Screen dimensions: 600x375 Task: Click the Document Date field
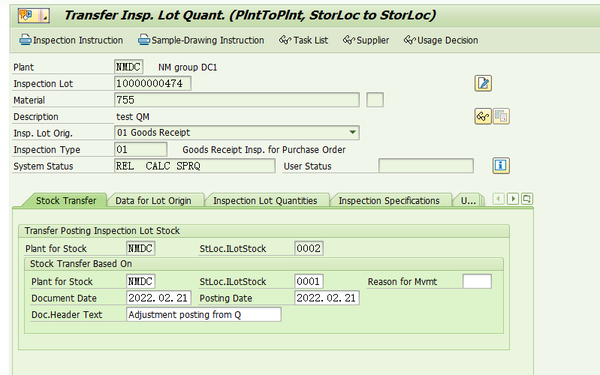[x=158, y=298]
